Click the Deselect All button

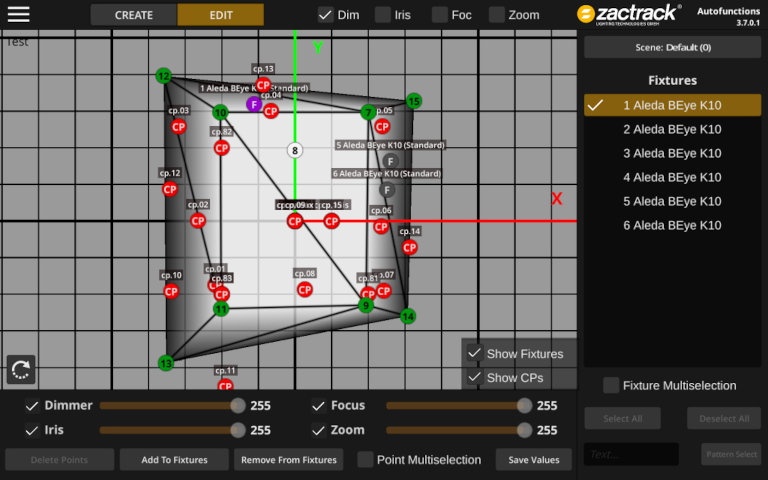click(x=724, y=418)
